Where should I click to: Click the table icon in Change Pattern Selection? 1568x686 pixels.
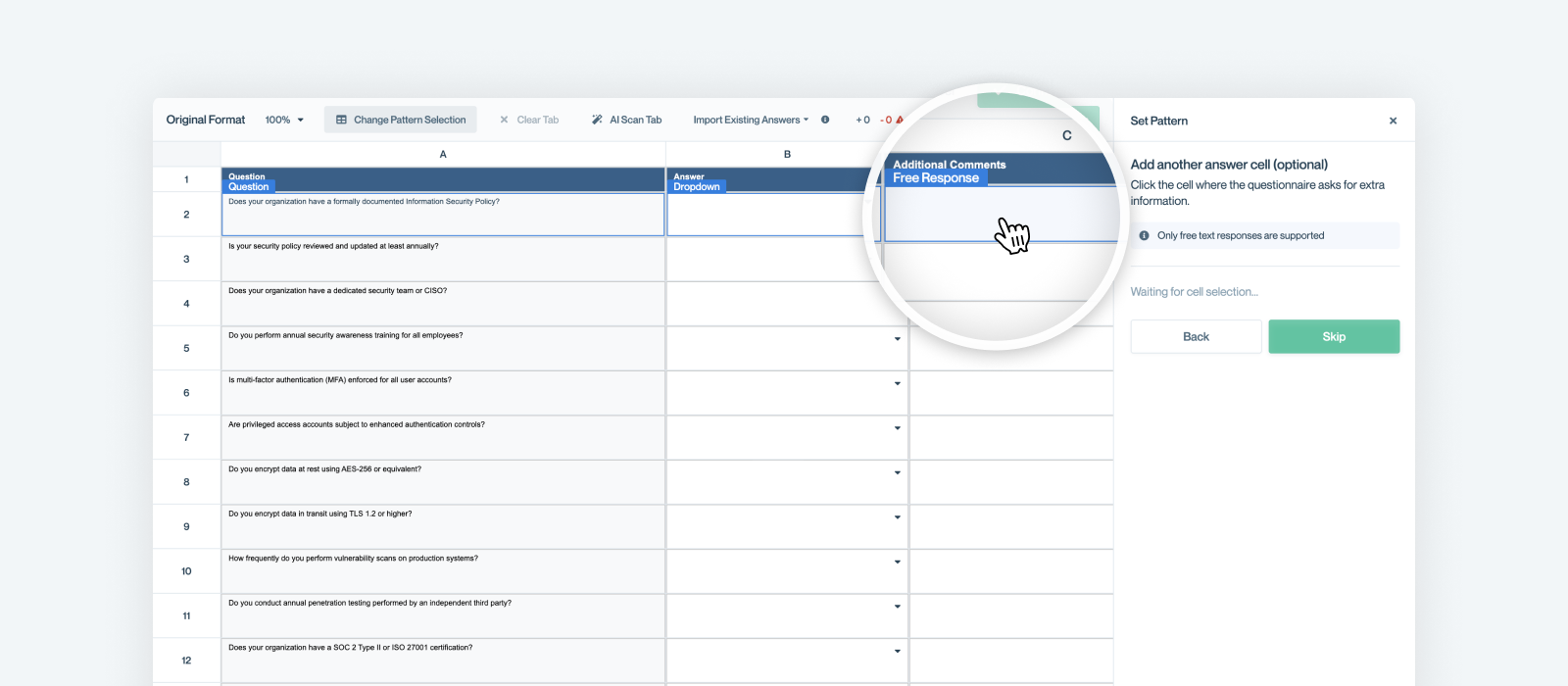tap(341, 120)
